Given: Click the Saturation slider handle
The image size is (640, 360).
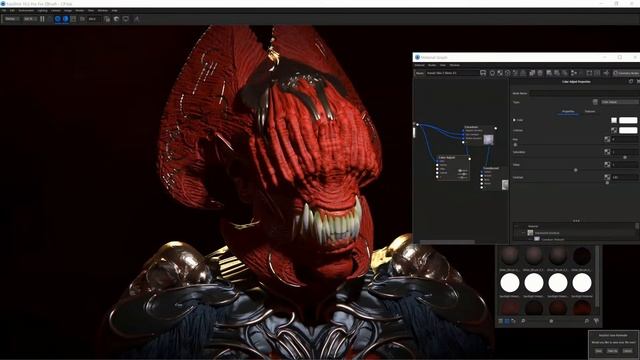Looking at the screenshot, I should coord(624,158).
